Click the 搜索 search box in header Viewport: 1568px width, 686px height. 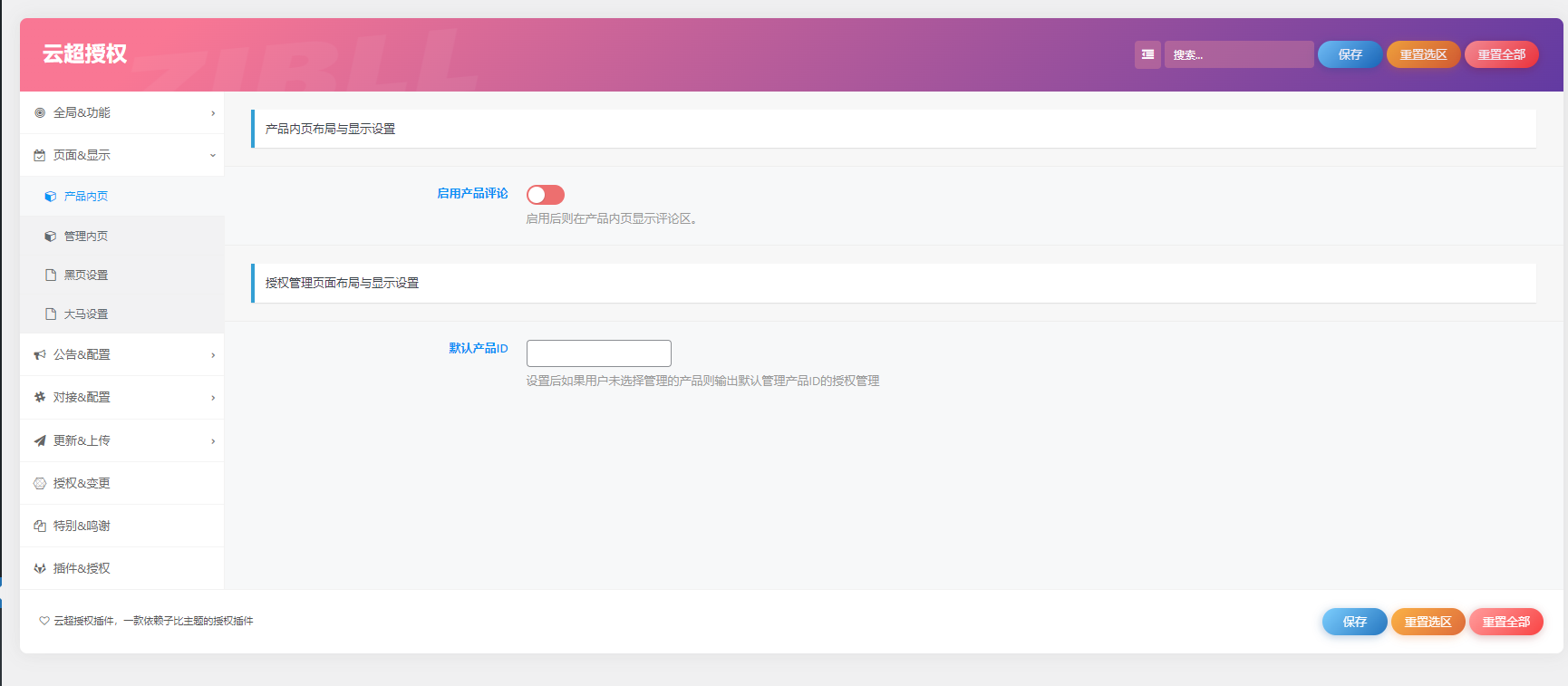1238,54
